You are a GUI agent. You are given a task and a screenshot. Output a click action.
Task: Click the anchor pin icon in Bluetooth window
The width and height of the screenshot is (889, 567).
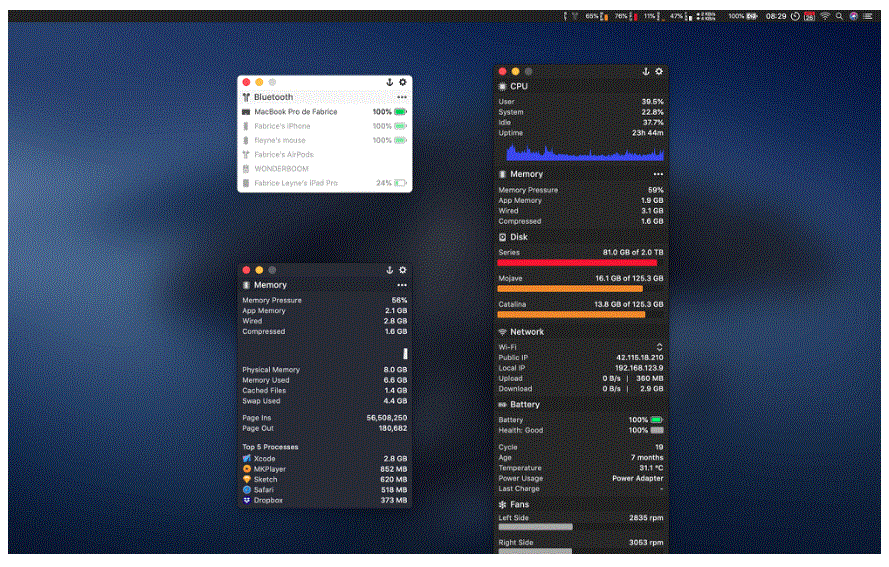390,82
